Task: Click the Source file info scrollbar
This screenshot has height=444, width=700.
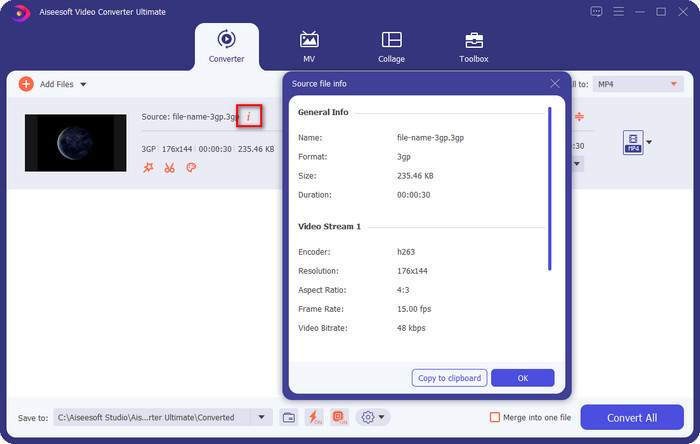Action: [550, 188]
